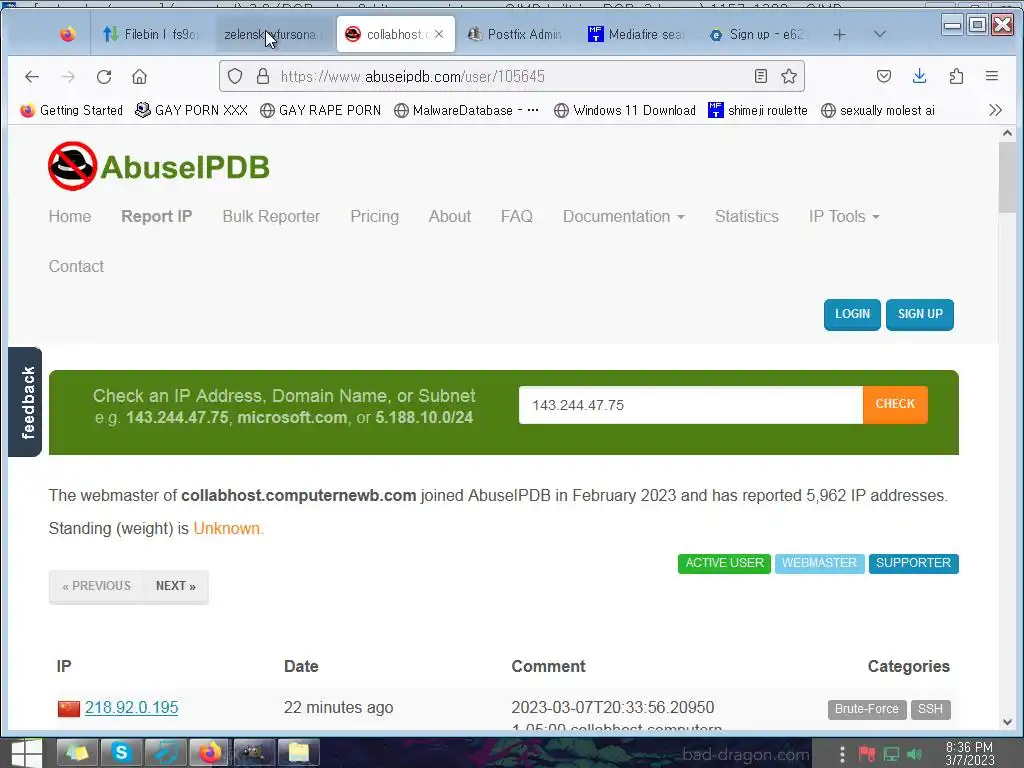Switch to the Postfix Admin tab
Image resolution: width=1024 pixels, height=768 pixels.
pos(515,34)
